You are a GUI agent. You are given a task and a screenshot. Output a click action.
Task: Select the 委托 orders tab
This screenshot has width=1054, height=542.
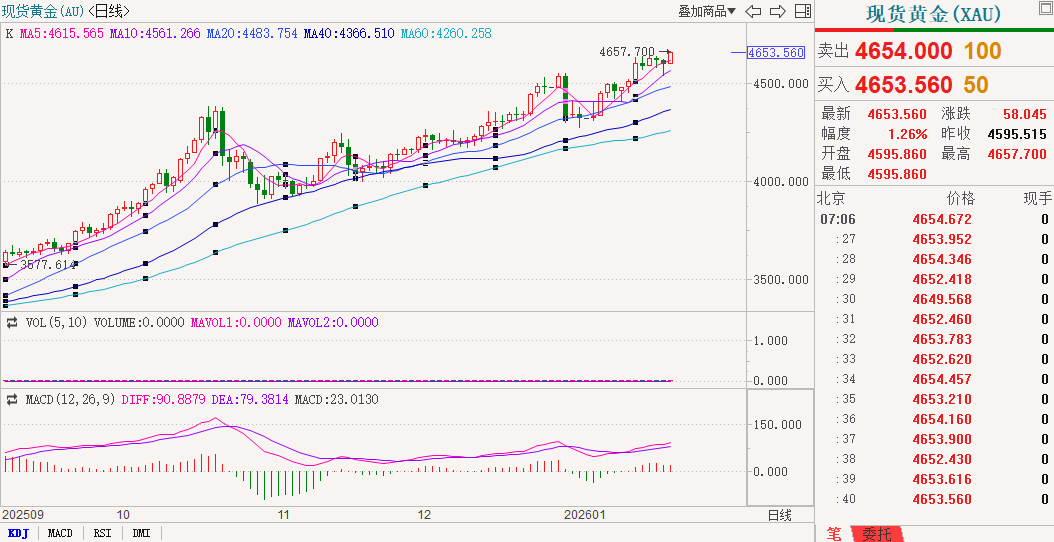877,534
